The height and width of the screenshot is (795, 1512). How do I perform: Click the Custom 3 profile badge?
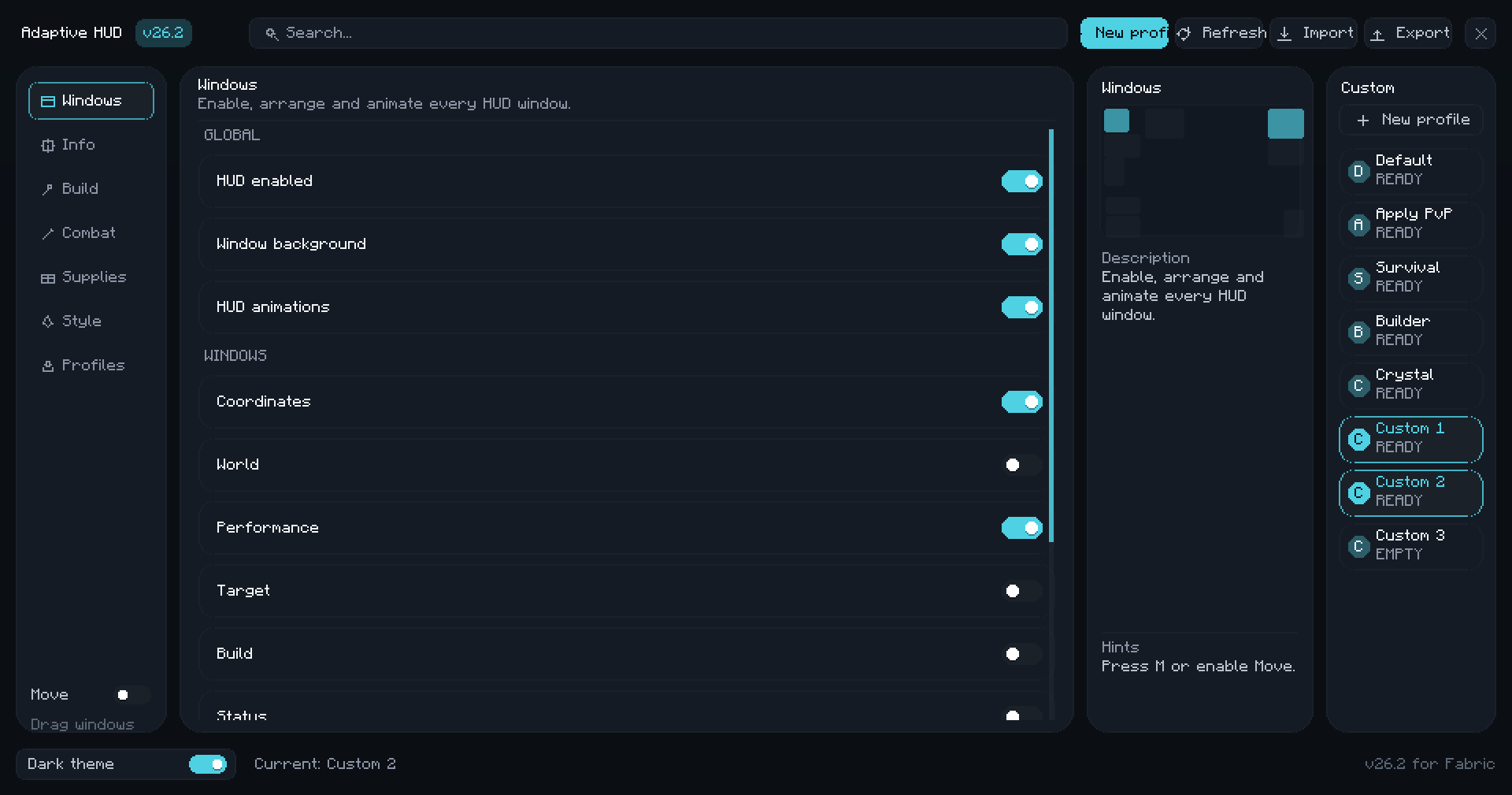tap(1358, 546)
